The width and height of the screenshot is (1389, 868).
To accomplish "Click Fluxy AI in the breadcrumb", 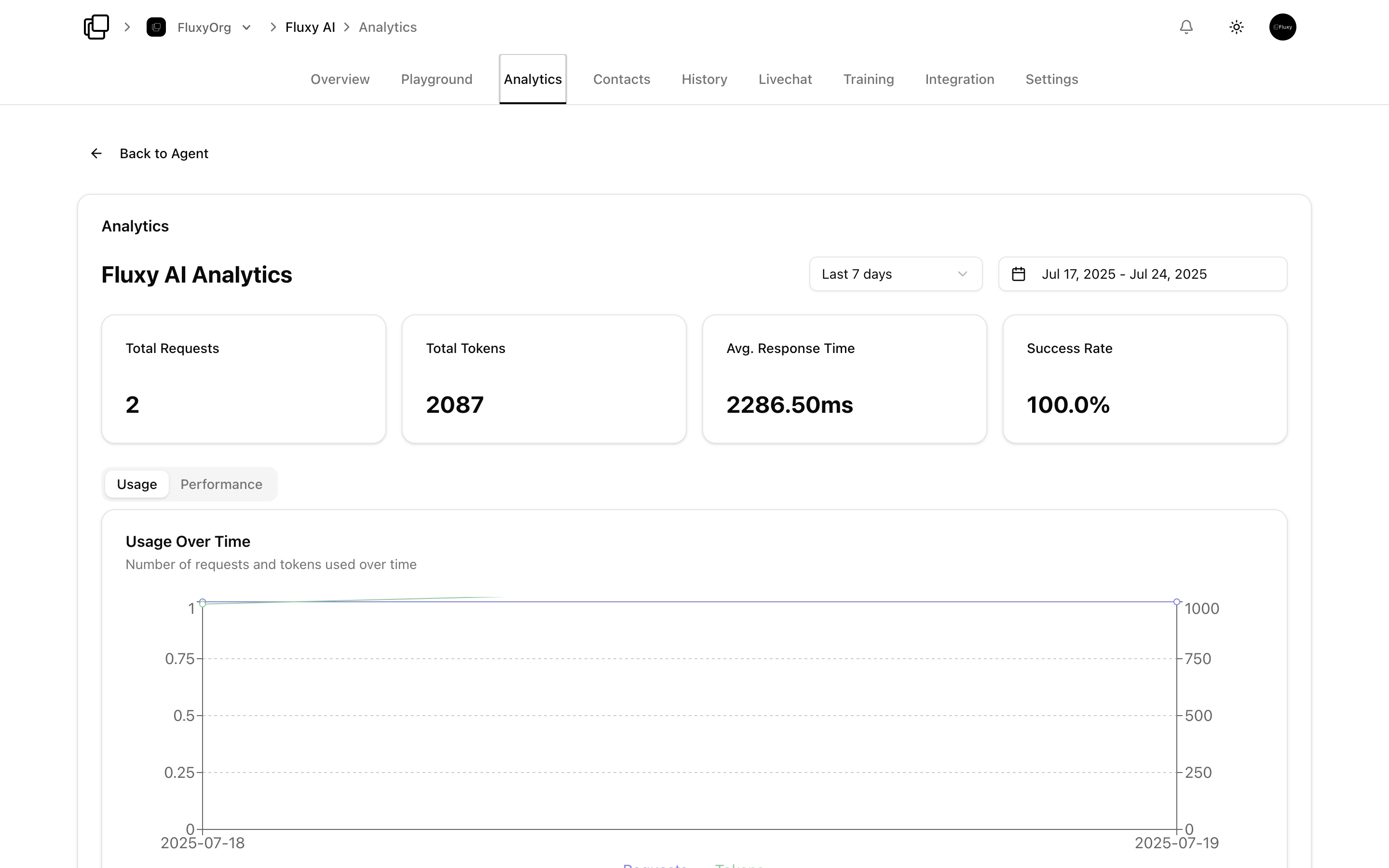I will (x=310, y=27).
